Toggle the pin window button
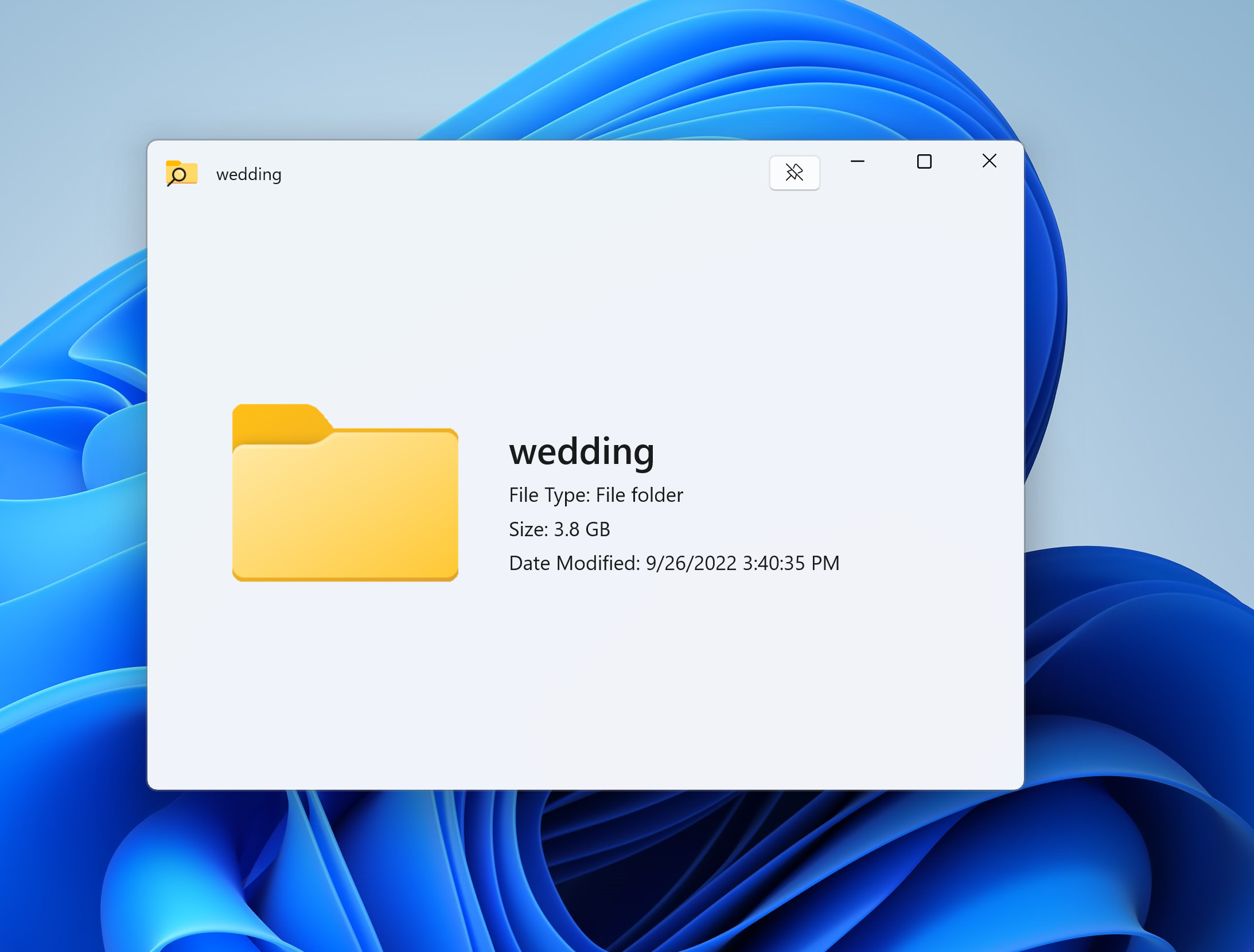 pyautogui.click(x=795, y=173)
